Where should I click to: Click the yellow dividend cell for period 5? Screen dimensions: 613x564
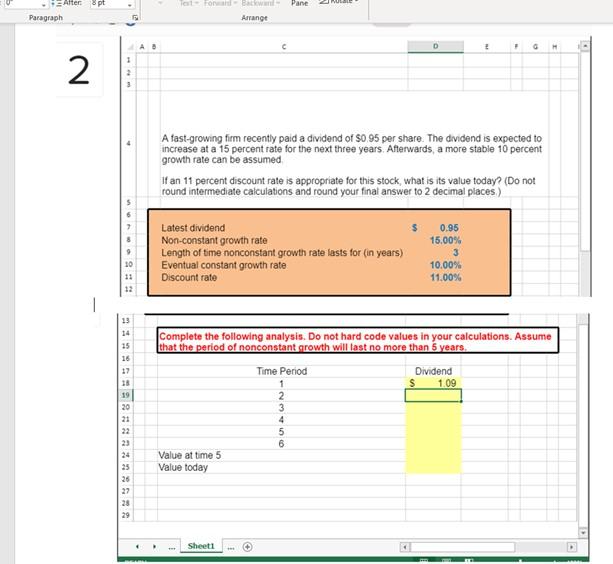[433, 432]
